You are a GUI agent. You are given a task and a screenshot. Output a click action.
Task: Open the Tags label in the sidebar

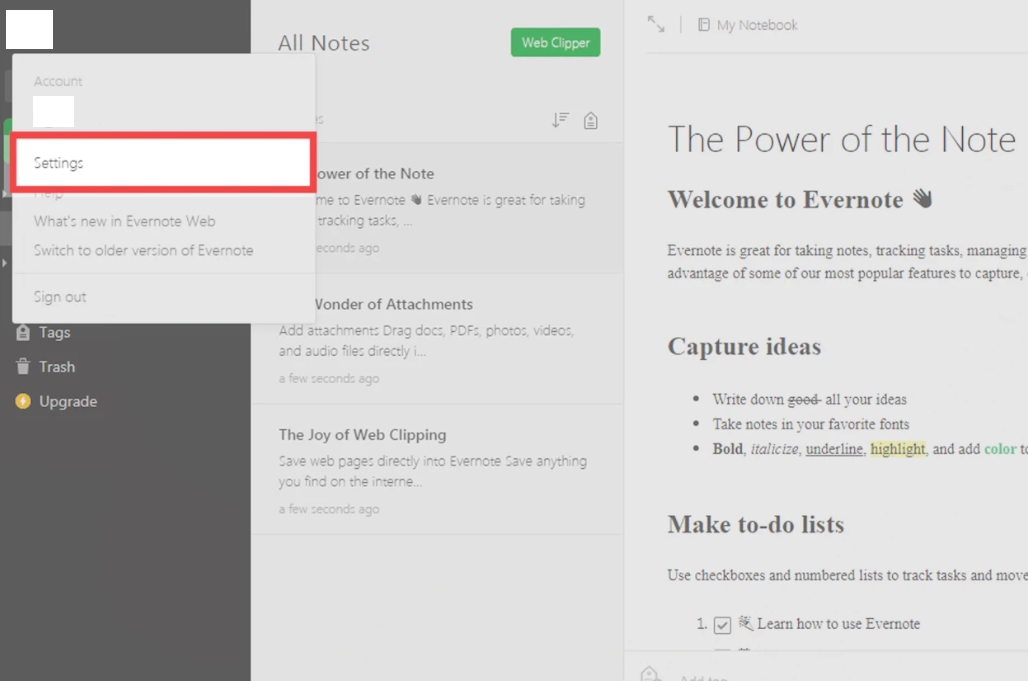(x=54, y=332)
